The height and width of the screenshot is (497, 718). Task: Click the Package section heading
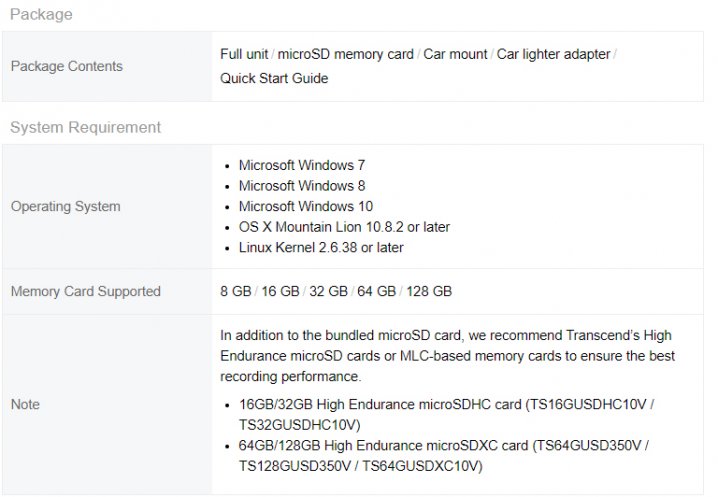tap(41, 15)
